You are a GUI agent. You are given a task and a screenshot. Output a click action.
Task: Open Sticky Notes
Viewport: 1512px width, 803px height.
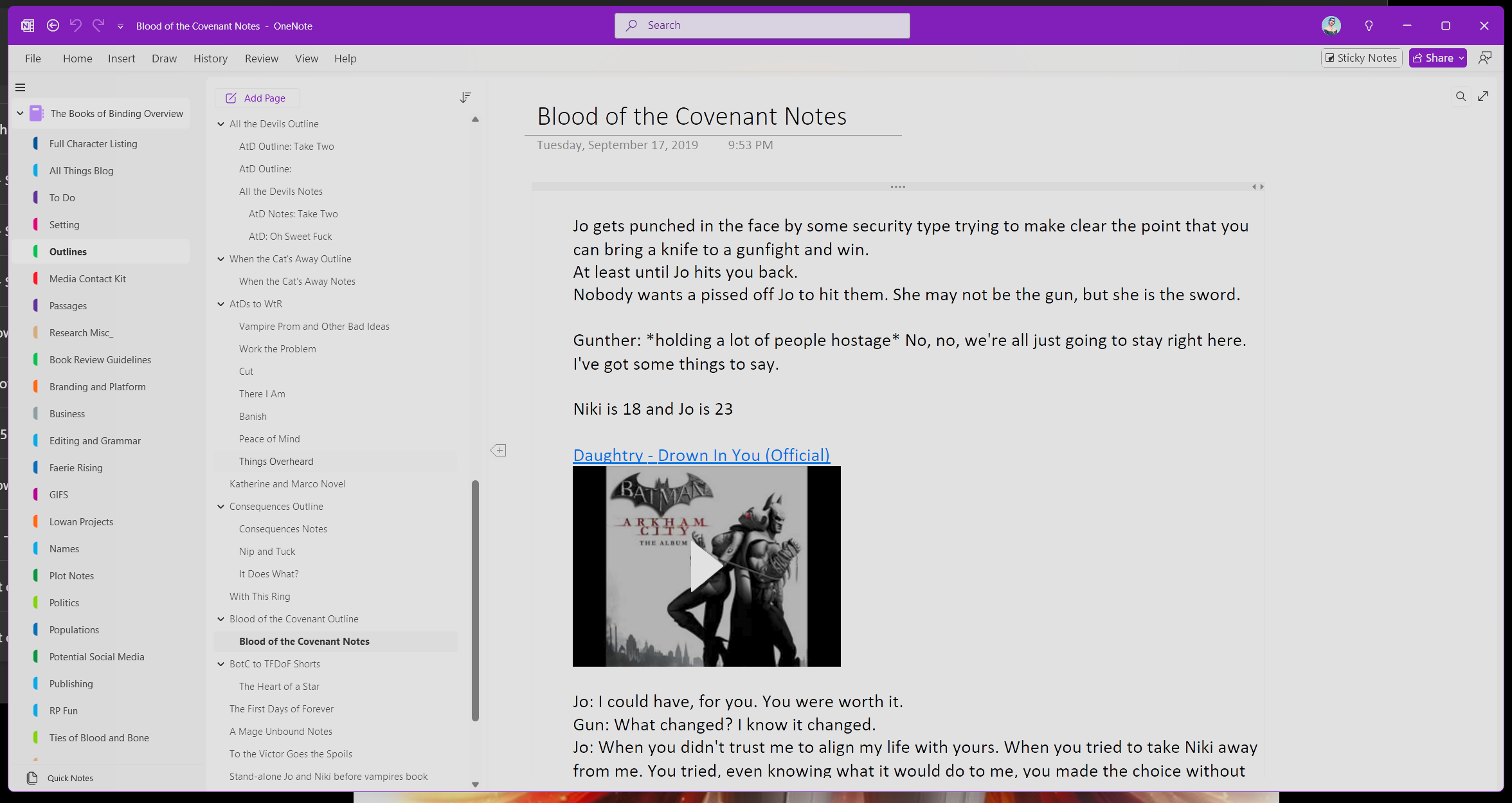(1361, 58)
